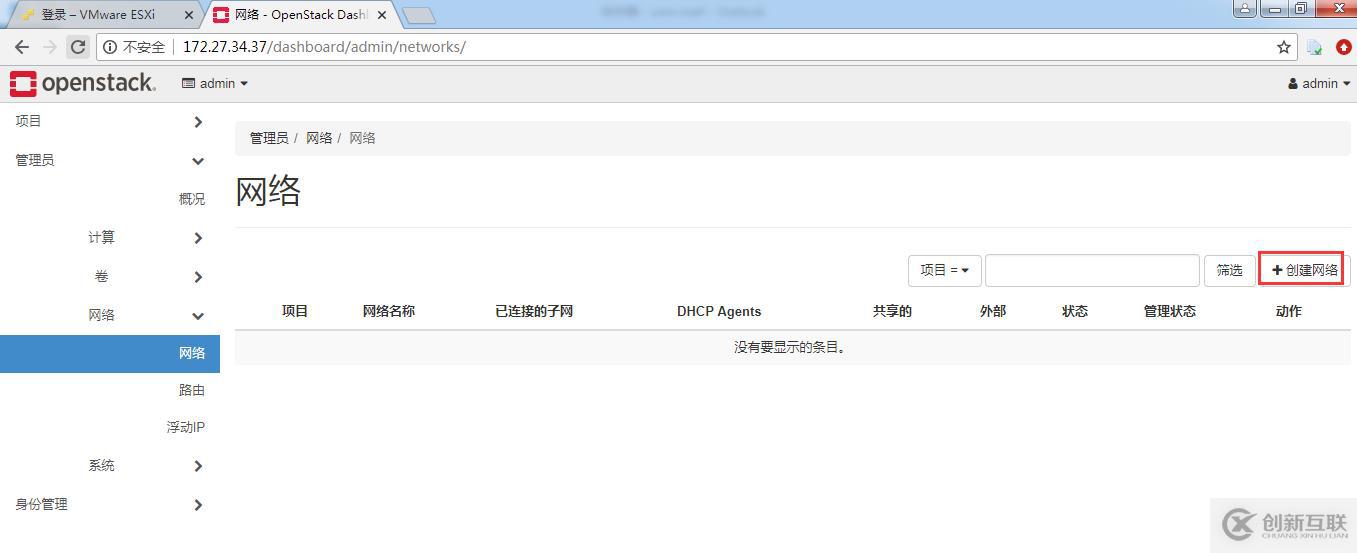Open the 浮动IP page
Screen dimensions: 1357x553
point(186,427)
